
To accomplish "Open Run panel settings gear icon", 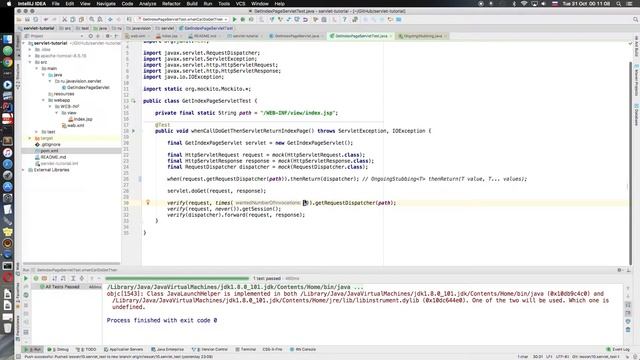I will [x=620, y=270].
